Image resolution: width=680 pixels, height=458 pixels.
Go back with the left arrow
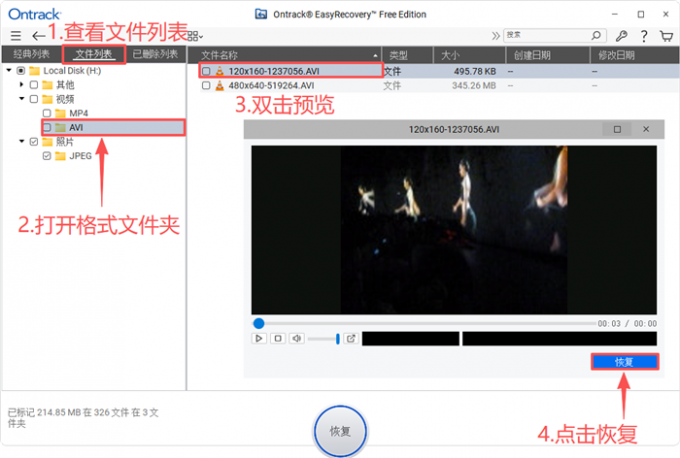point(38,36)
